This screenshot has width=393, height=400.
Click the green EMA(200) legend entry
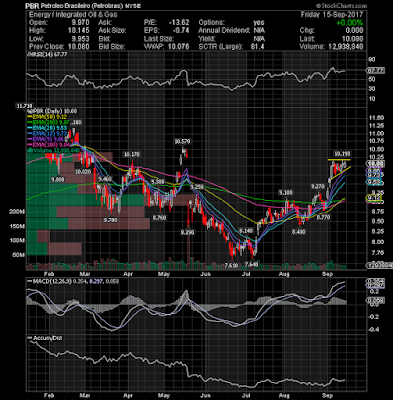[49, 122]
